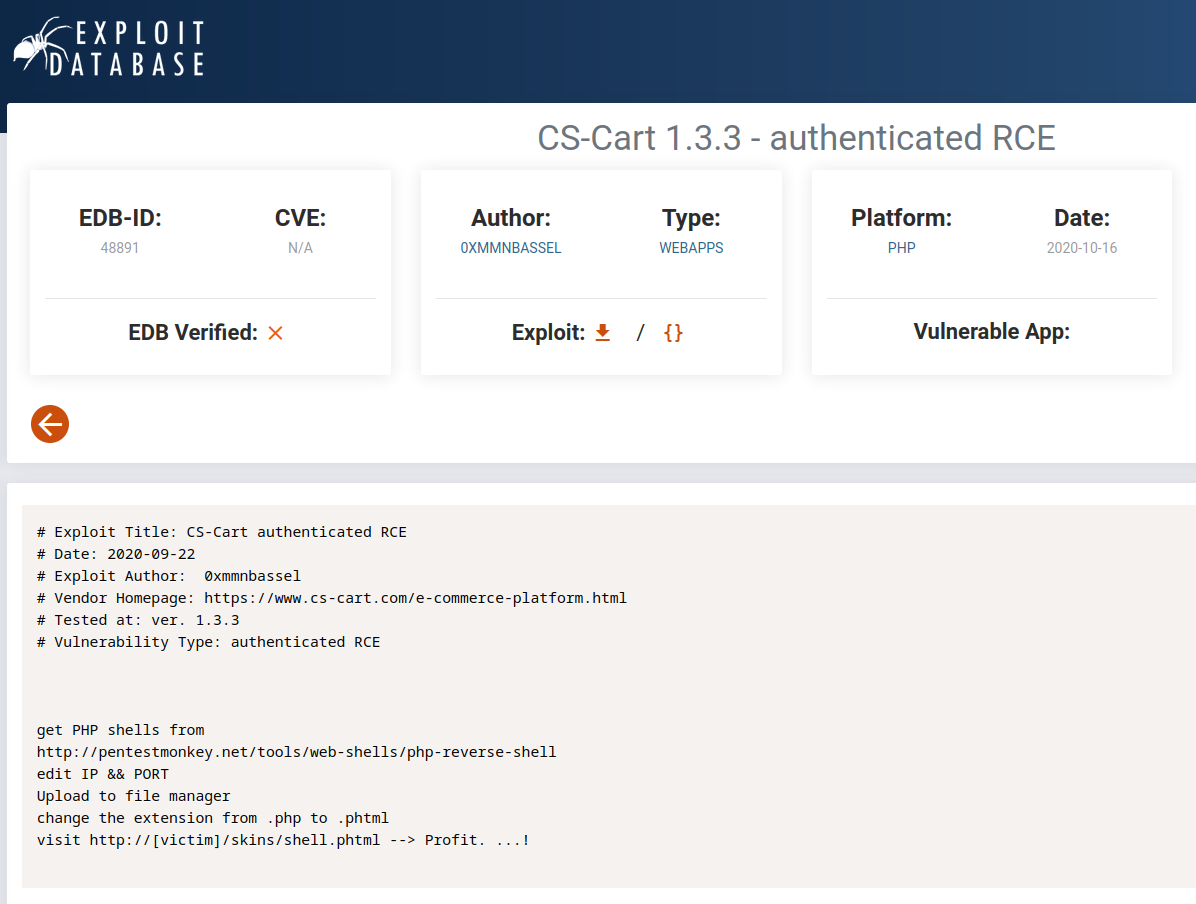Screen dimensions: 1196x904
Task: Open the WEBAPPS type link
Action: [x=691, y=248]
